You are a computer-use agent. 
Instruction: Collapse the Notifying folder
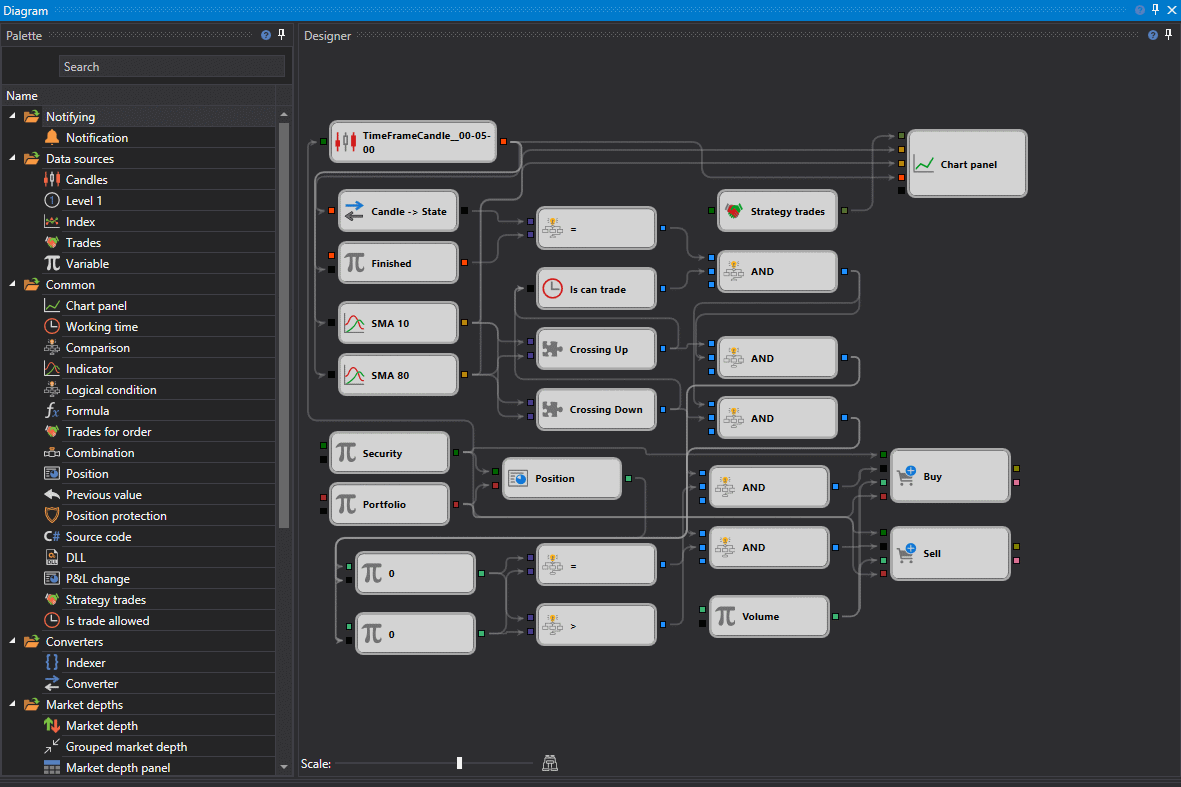12,116
